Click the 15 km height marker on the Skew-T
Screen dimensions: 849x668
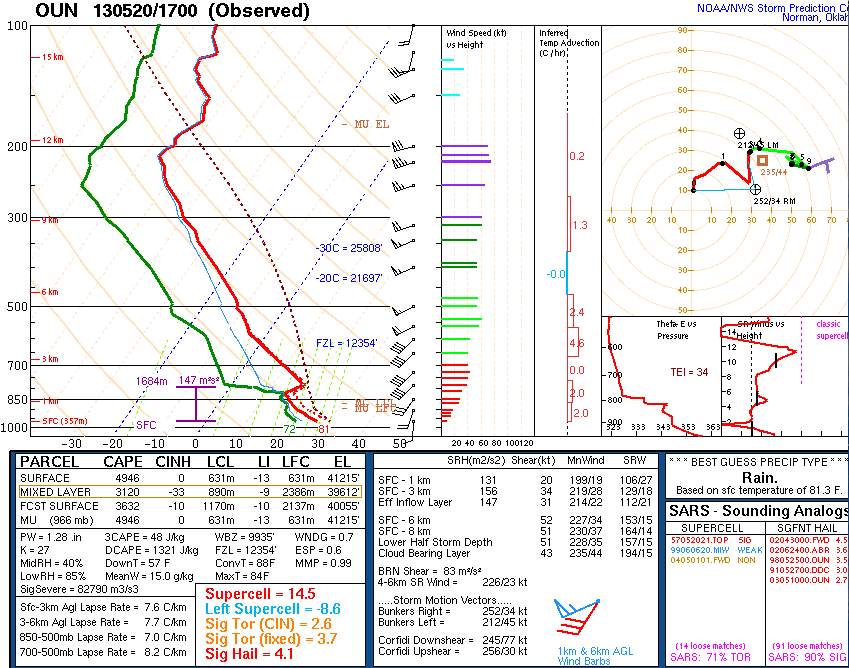coord(53,58)
